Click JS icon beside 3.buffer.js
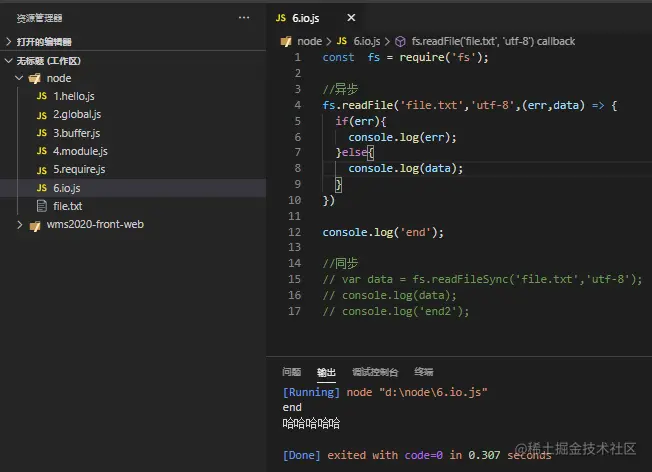Image resolution: width=652 pixels, height=472 pixels. (x=42, y=133)
